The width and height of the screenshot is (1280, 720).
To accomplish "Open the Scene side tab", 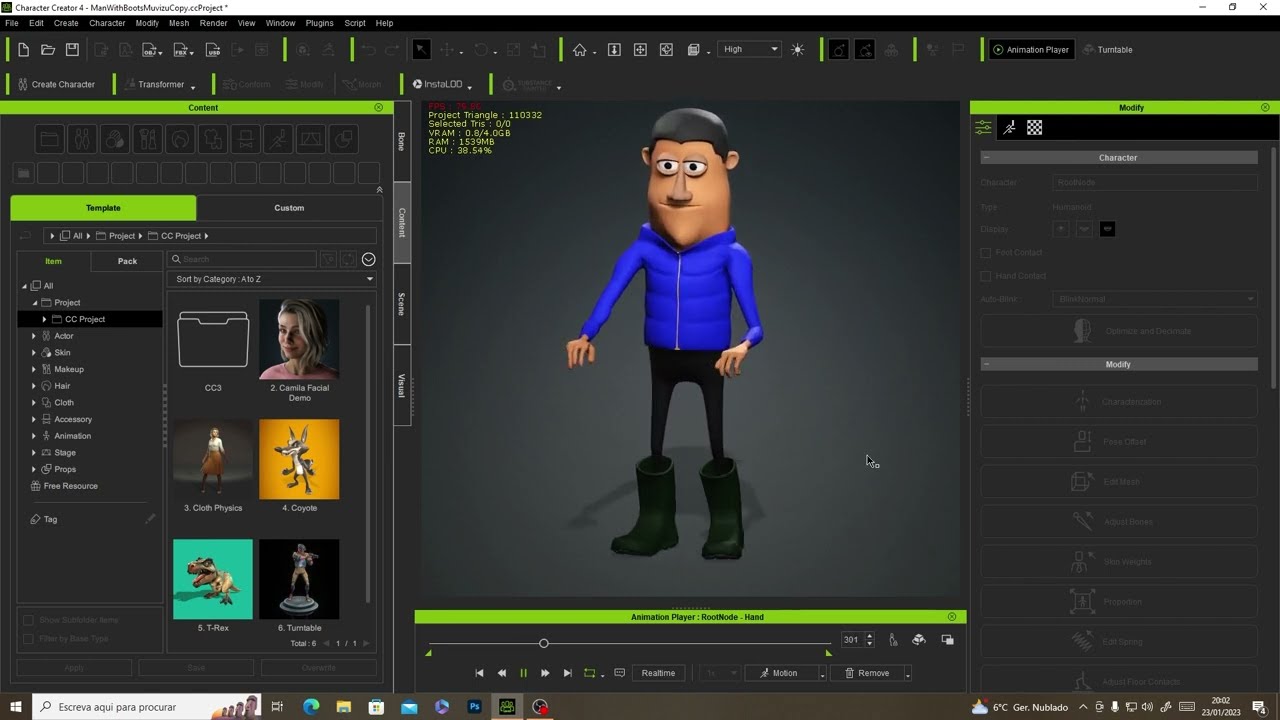I will [x=402, y=304].
